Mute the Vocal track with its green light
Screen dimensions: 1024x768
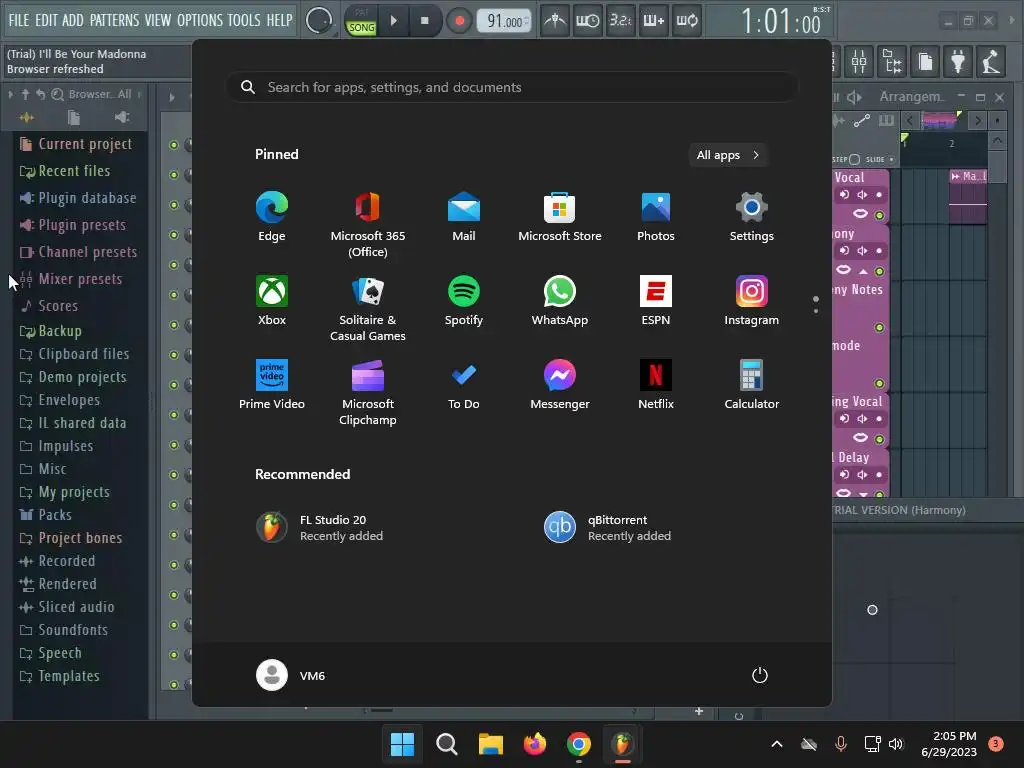(x=880, y=216)
